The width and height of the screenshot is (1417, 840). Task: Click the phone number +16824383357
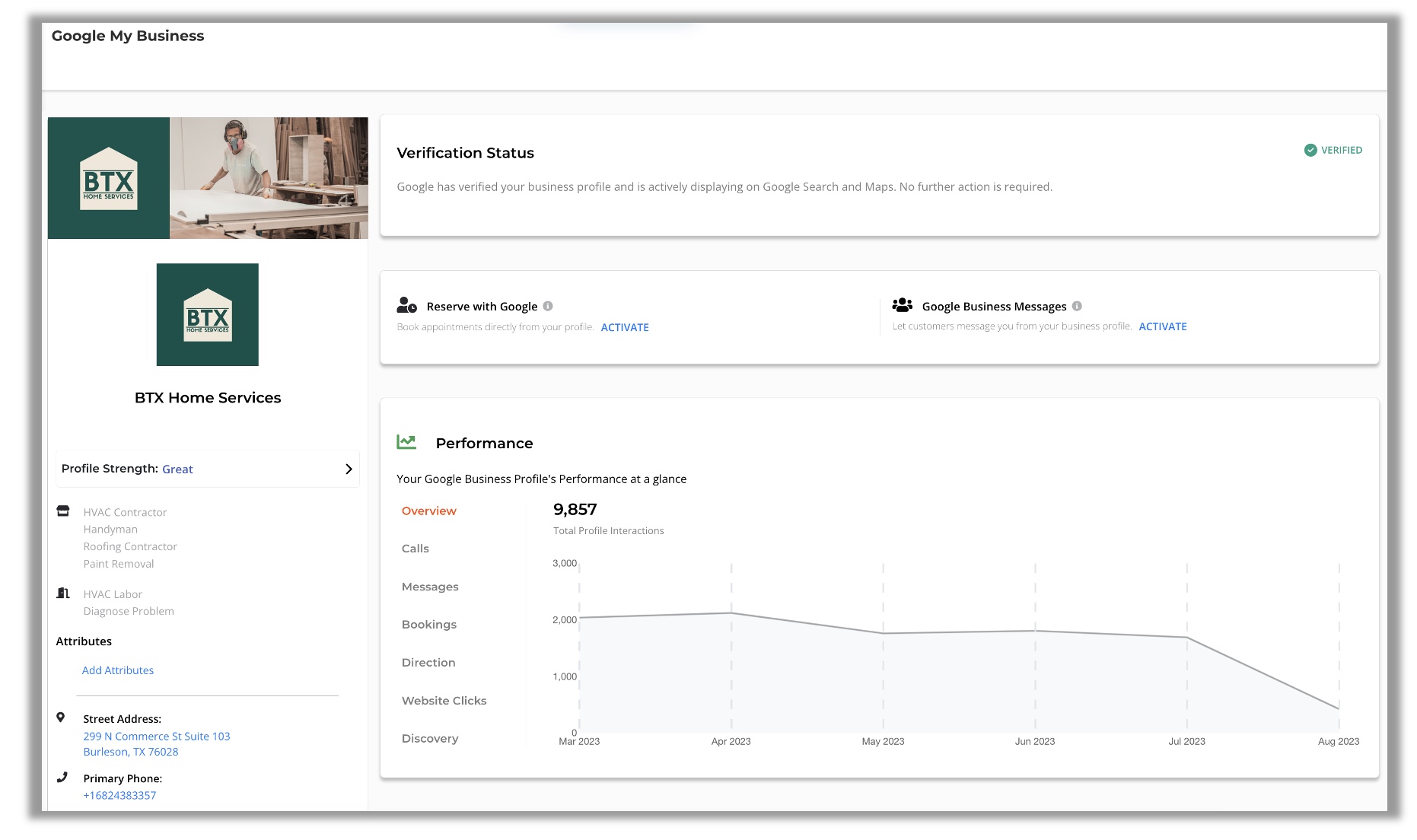pos(119,795)
